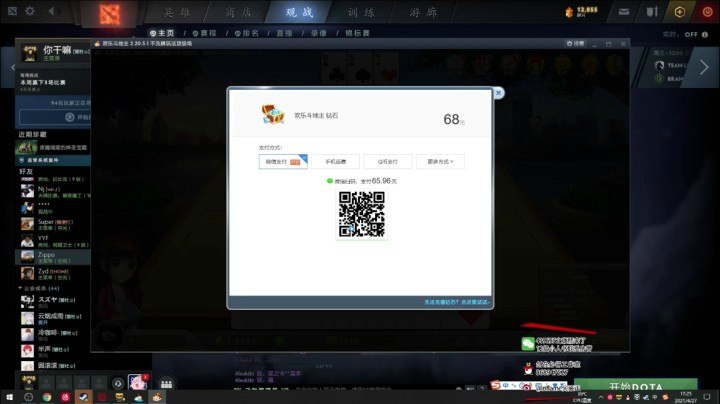Open the Windows notification center icon
Image resolution: width=720 pixels, height=404 pixels.
(707, 397)
